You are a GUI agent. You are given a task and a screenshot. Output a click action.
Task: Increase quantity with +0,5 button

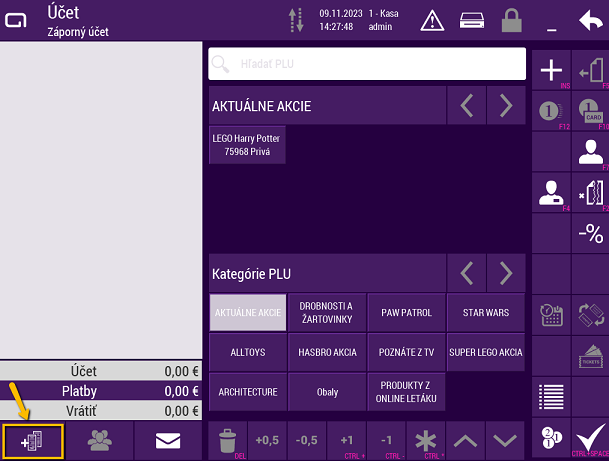click(267, 440)
